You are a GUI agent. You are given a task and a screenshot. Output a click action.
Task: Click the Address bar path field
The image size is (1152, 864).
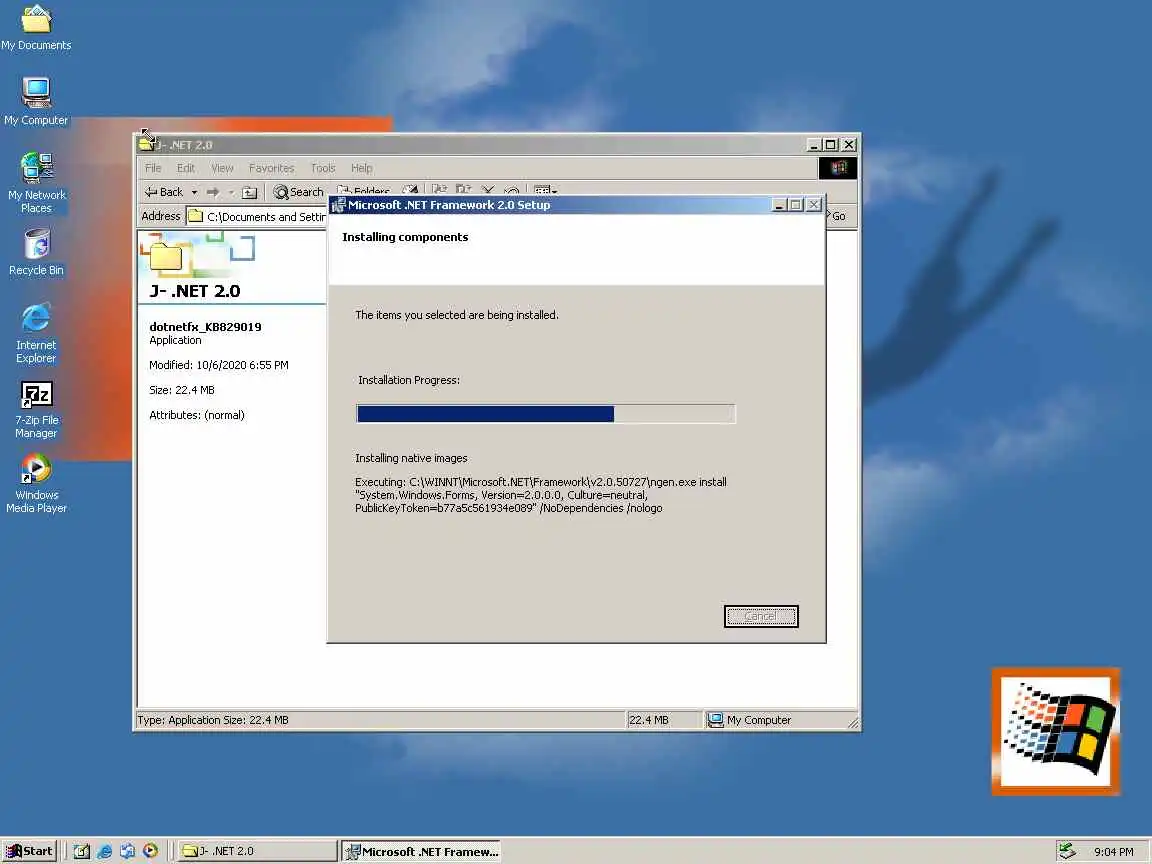[x=256, y=216]
